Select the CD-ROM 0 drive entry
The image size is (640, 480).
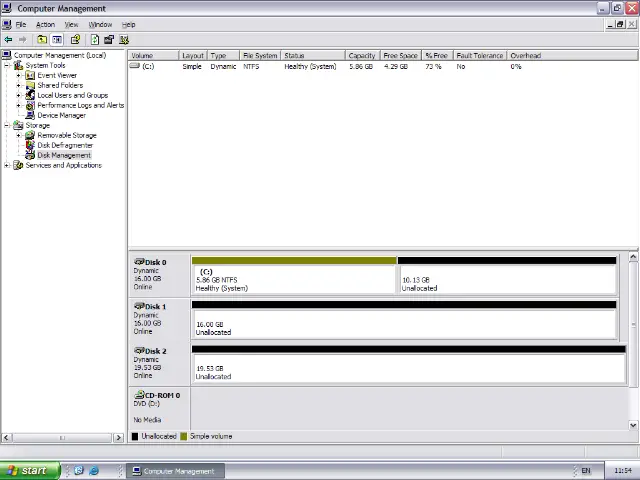tap(159, 406)
